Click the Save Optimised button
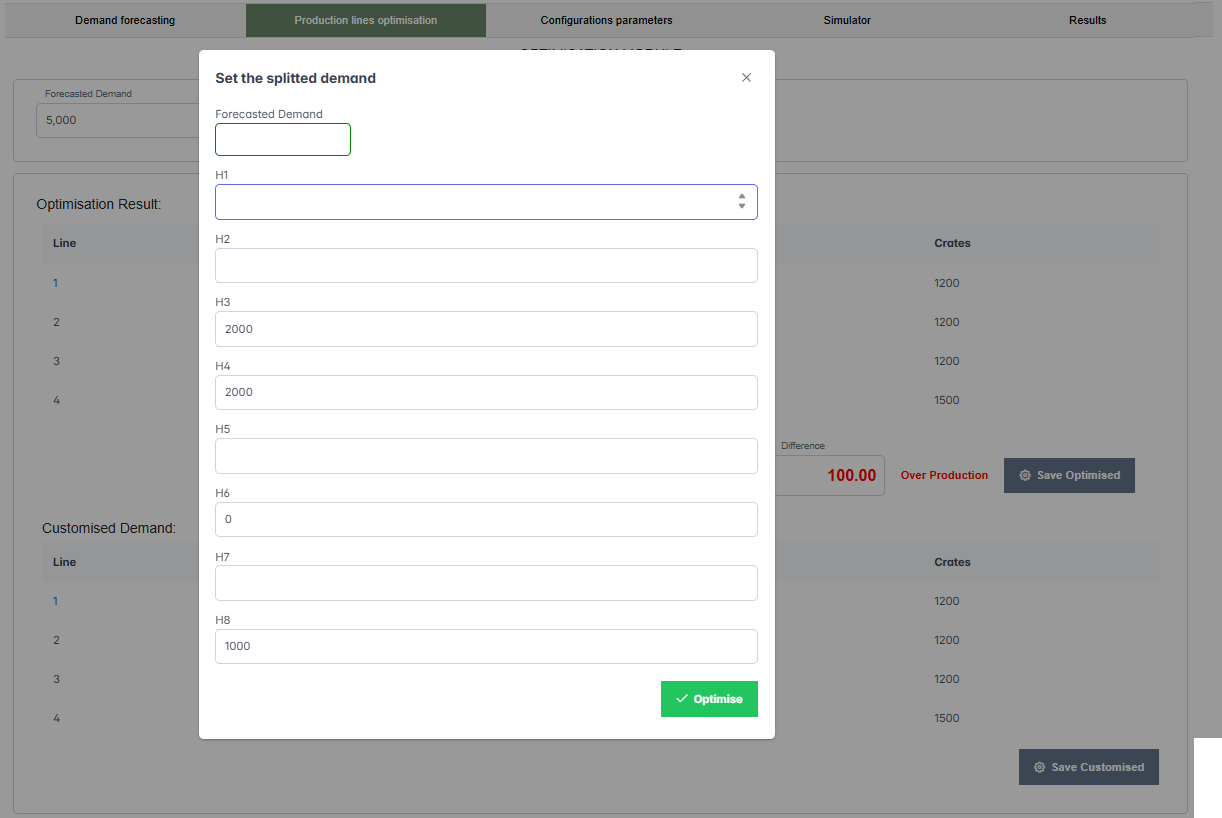 [x=1069, y=475]
